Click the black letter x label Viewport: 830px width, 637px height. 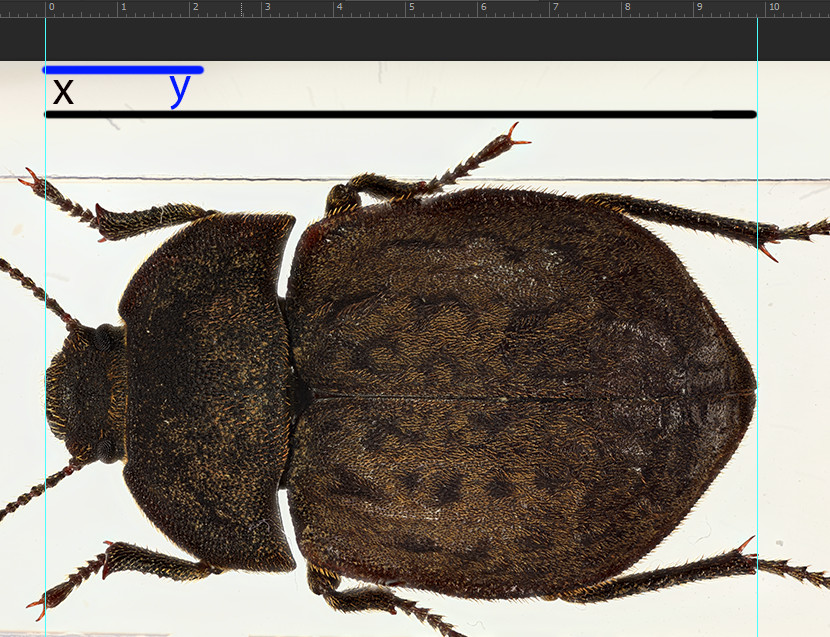63,92
